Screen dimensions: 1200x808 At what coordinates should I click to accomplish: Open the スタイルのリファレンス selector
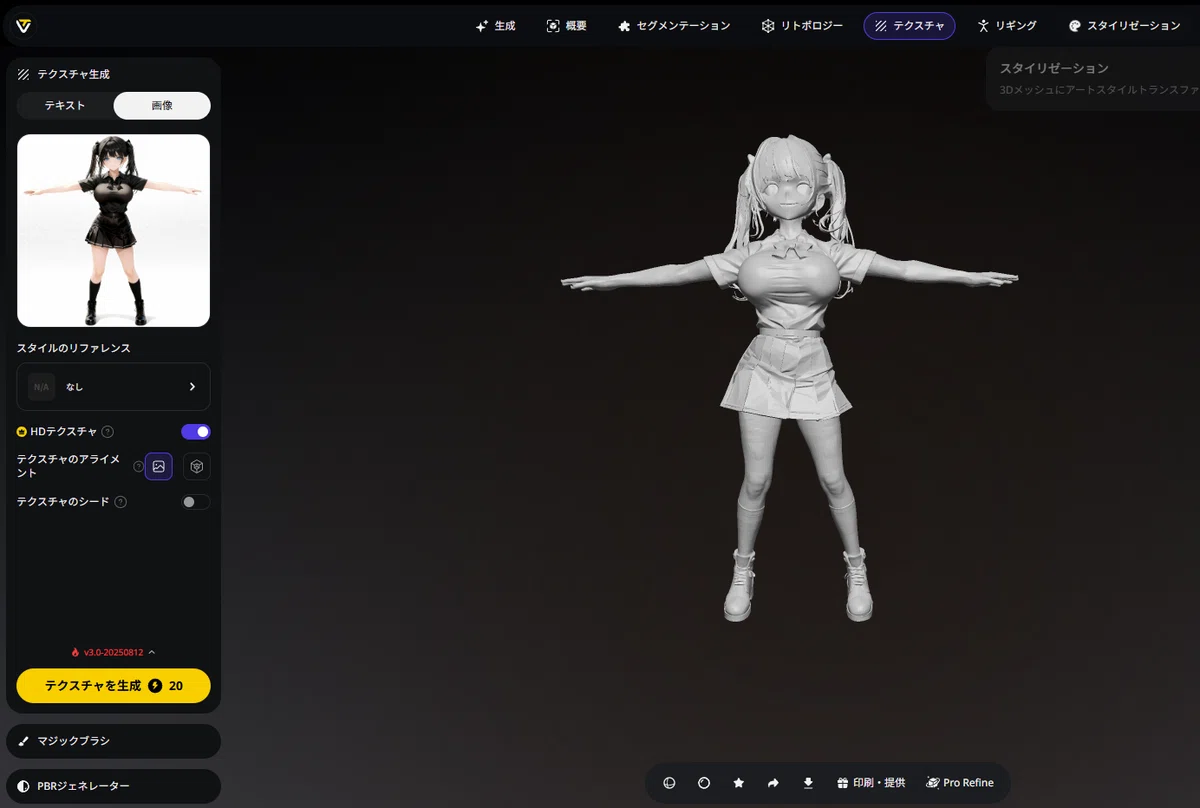click(114, 387)
